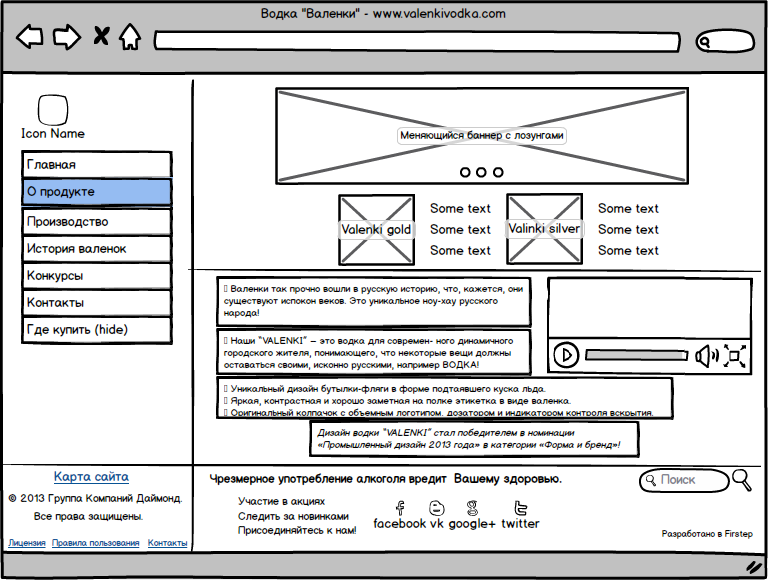This screenshot has height=580, width=768.
Task: Open the Главная menu item
Action: tap(97, 165)
